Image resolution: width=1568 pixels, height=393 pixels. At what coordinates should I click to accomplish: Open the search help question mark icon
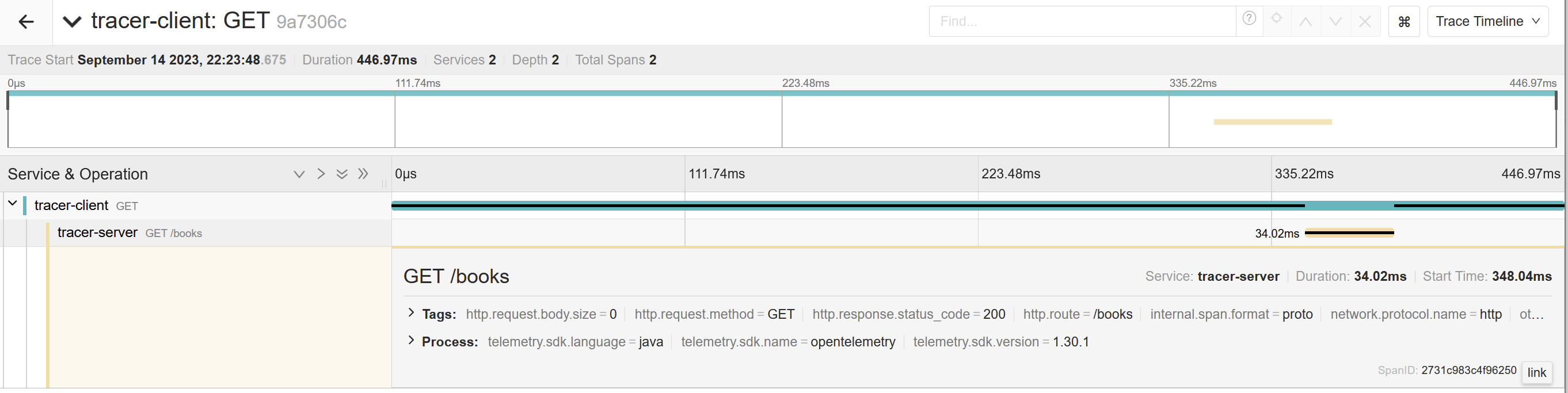(x=1249, y=19)
